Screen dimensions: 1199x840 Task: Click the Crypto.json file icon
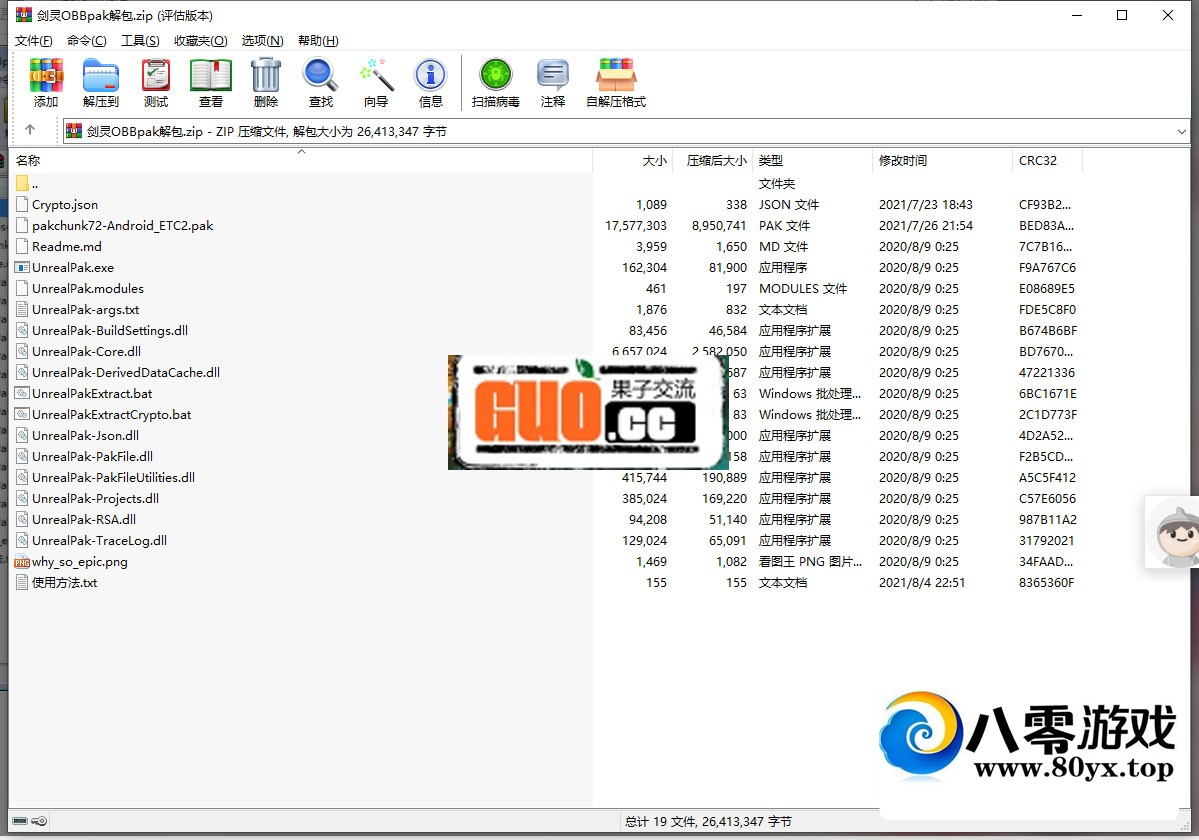[22, 205]
